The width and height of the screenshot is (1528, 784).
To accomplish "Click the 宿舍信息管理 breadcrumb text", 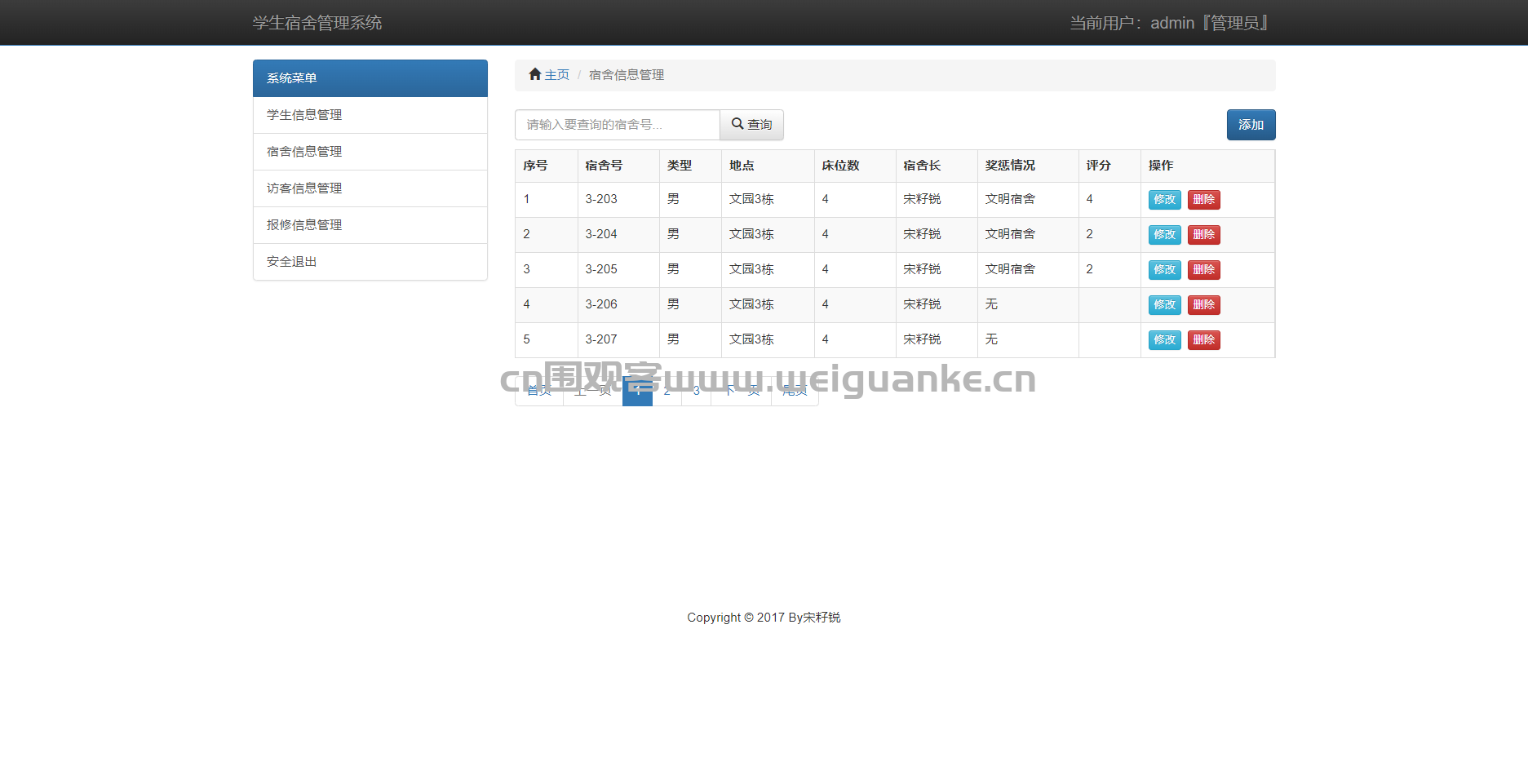I will (x=627, y=75).
